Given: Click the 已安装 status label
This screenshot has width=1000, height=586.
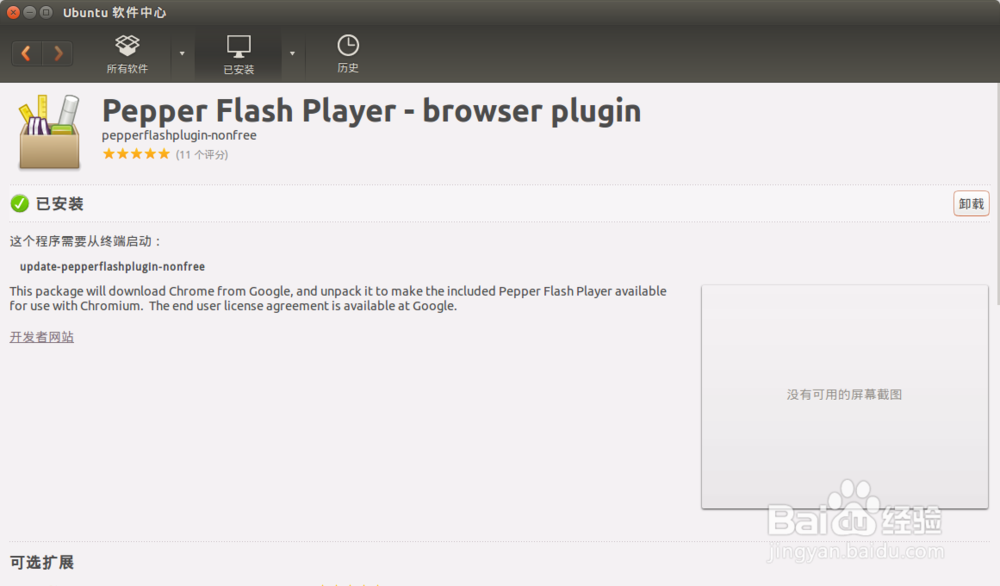Looking at the screenshot, I should point(60,204).
